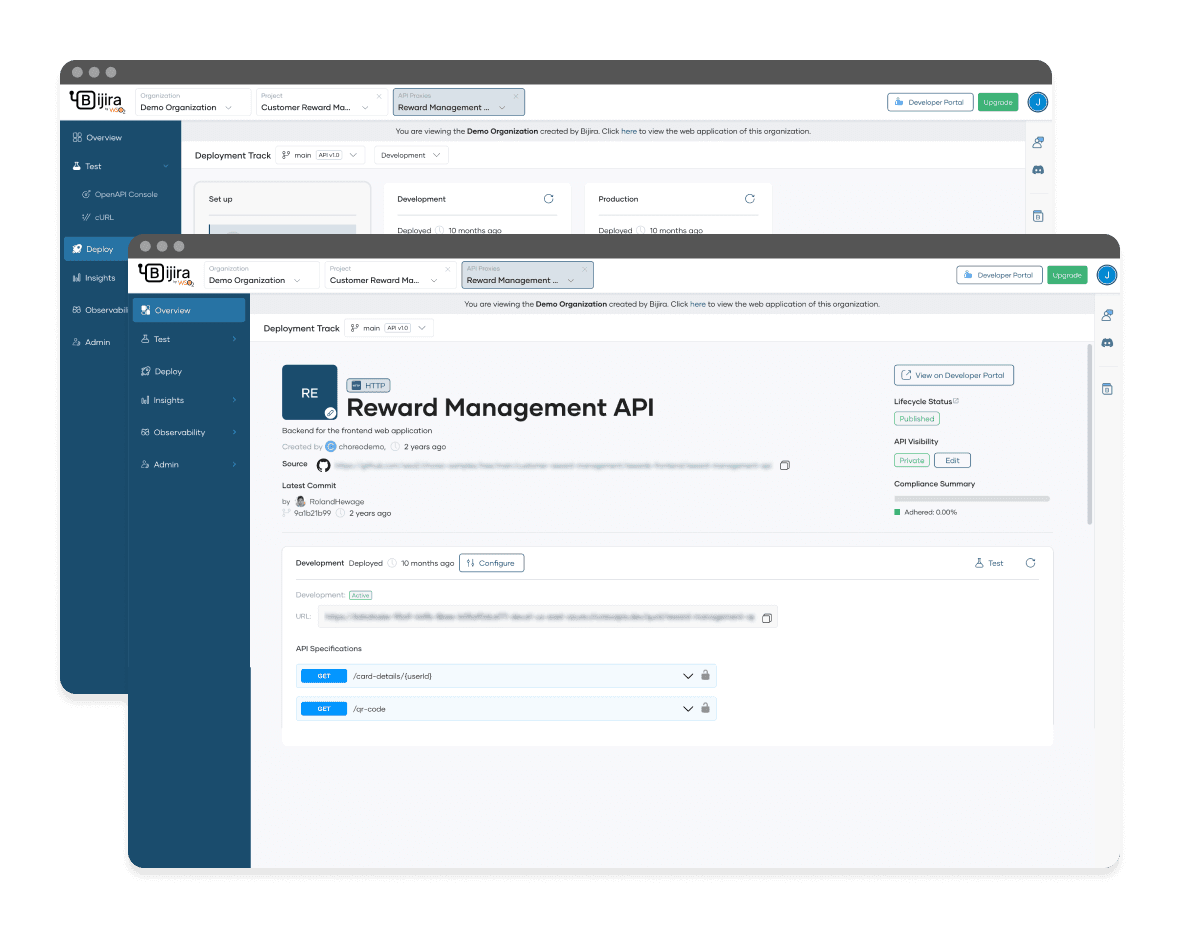Click the edit pencil on RE thumbnail

(330, 412)
